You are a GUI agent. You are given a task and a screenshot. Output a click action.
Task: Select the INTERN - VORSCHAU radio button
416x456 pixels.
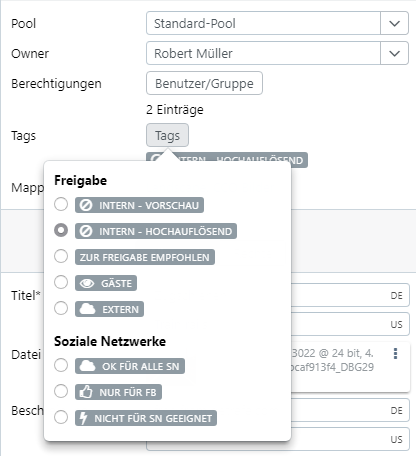pyautogui.click(x=61, y=204)
